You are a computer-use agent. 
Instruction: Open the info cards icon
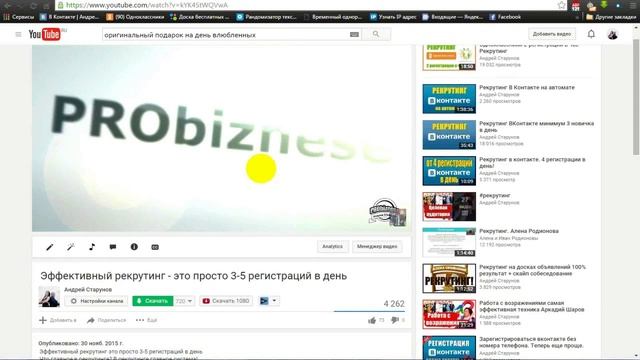[134, 247]
